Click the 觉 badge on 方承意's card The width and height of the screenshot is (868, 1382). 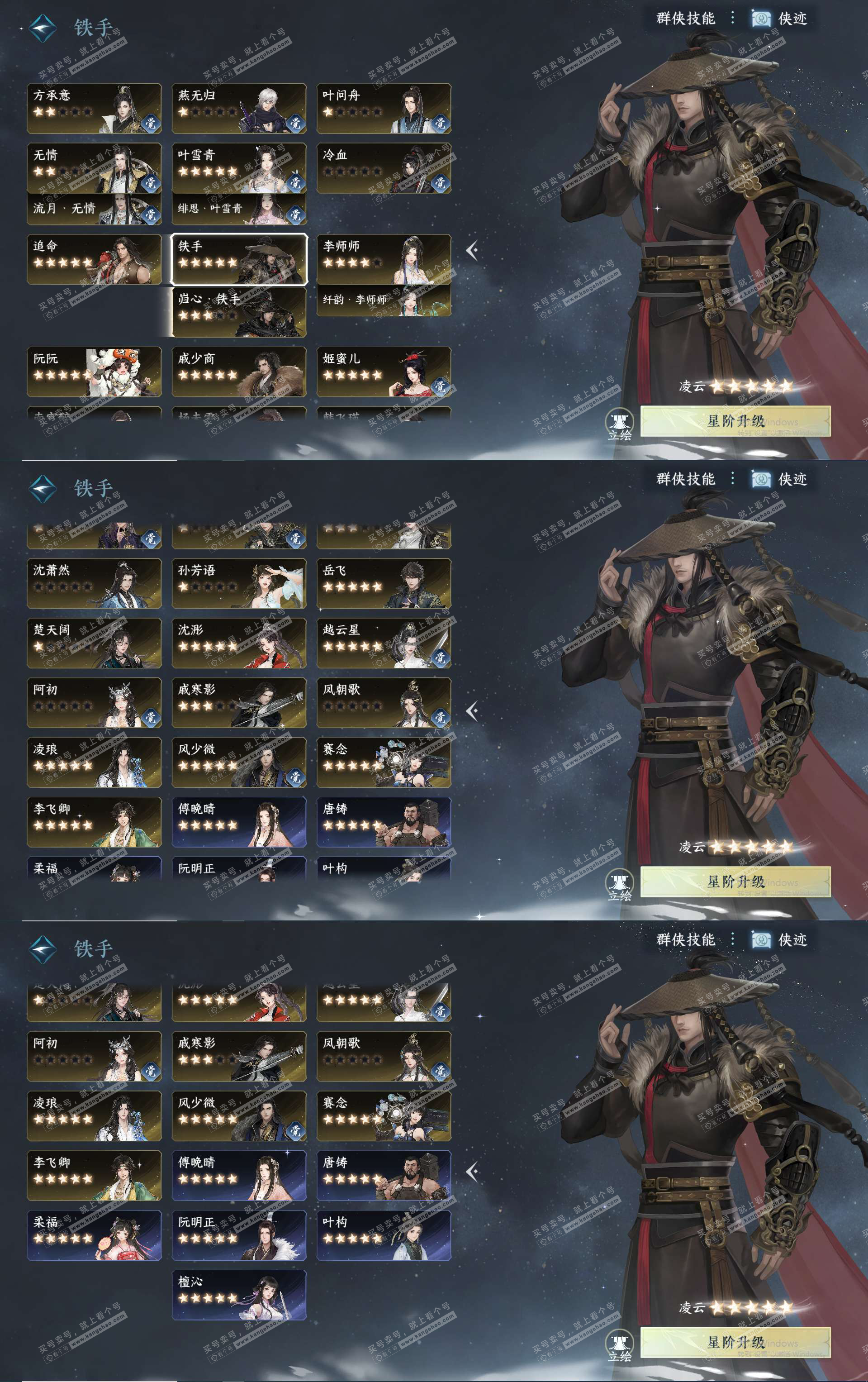pos(150,123)
